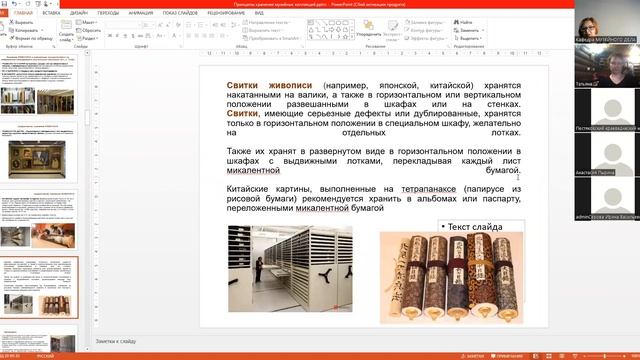This screenshot has width=640, height=360.
Task: Click the Упорядочить arrange icon
Action: [x=369, y=25]
